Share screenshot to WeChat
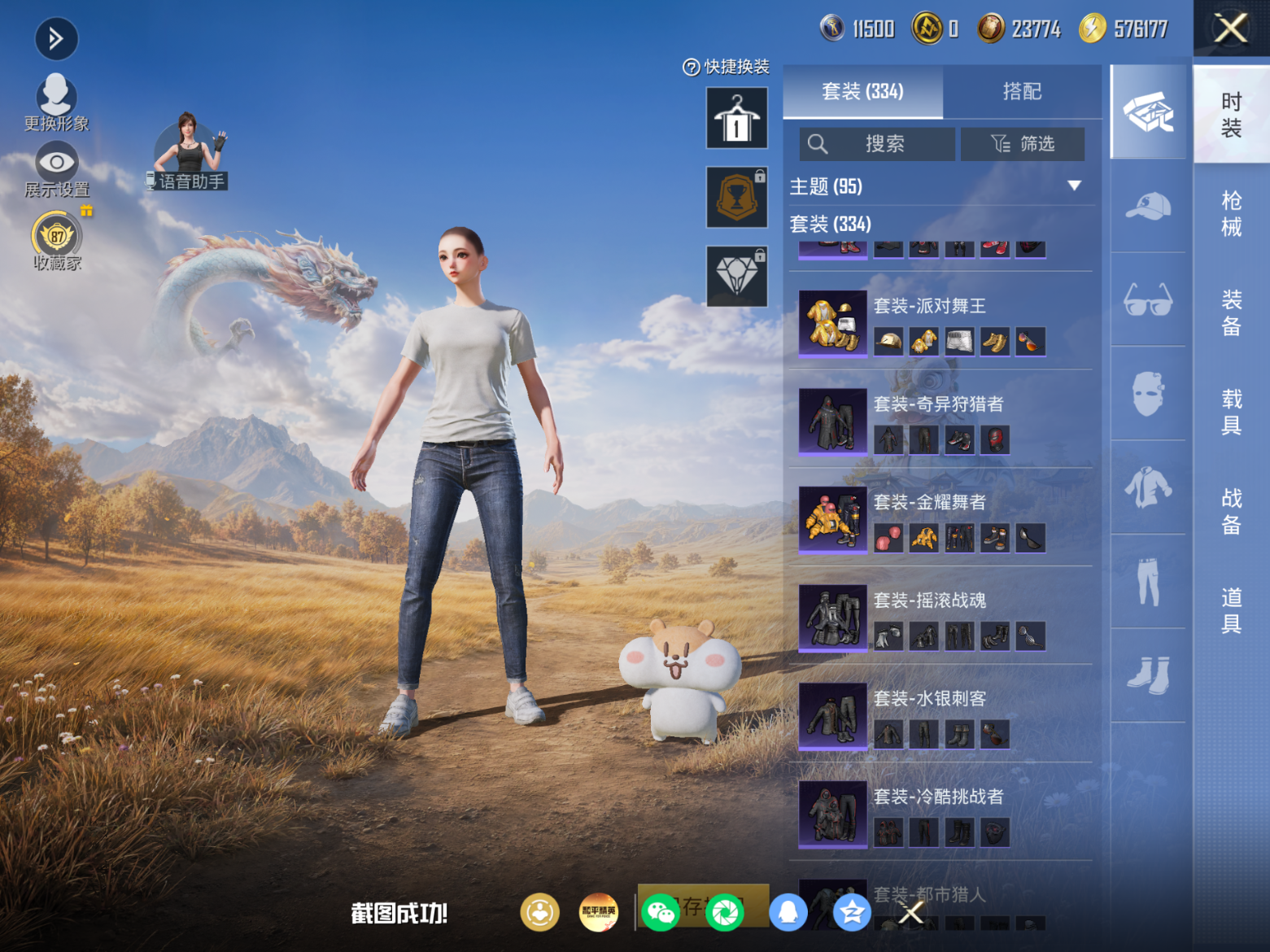The height and width of the screenshot is (952, 1270). pyautogui.click(x=661, y=913)
